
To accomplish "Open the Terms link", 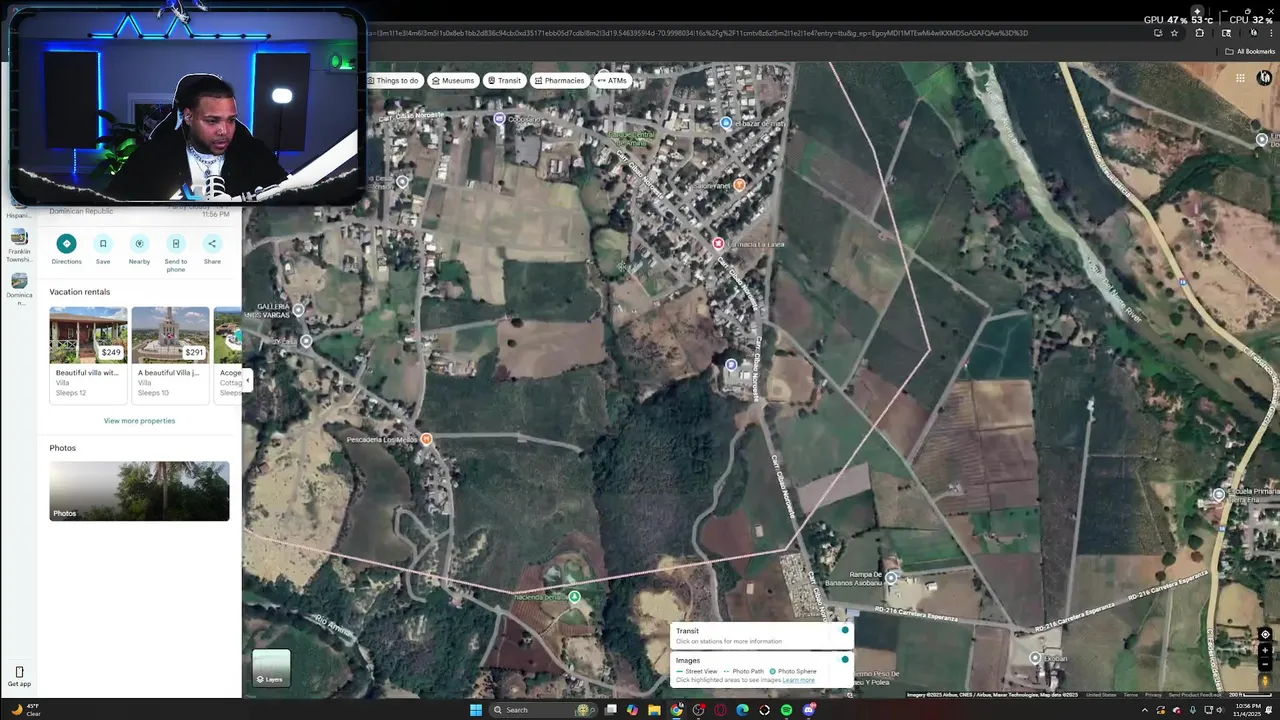I will tap(1131, 694).
